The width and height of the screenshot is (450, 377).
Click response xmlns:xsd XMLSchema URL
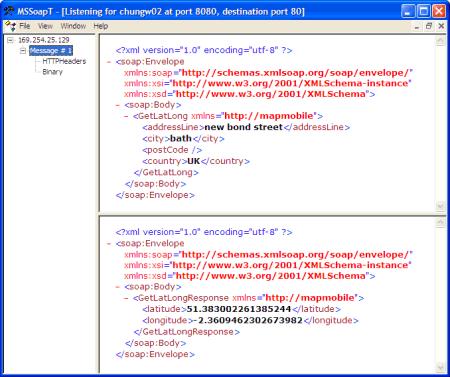tap(271, 276)
